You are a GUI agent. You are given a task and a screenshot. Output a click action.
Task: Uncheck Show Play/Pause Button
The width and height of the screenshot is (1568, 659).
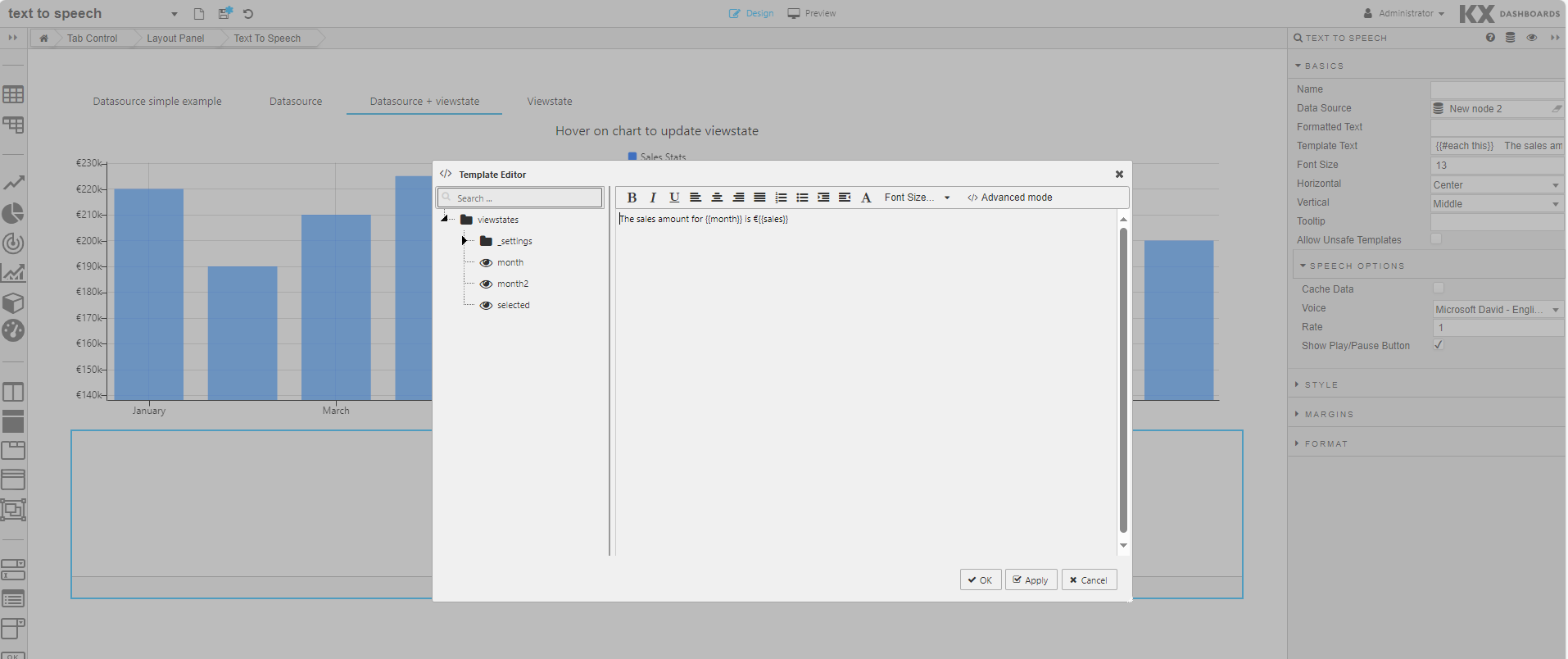pos(1438,345)
